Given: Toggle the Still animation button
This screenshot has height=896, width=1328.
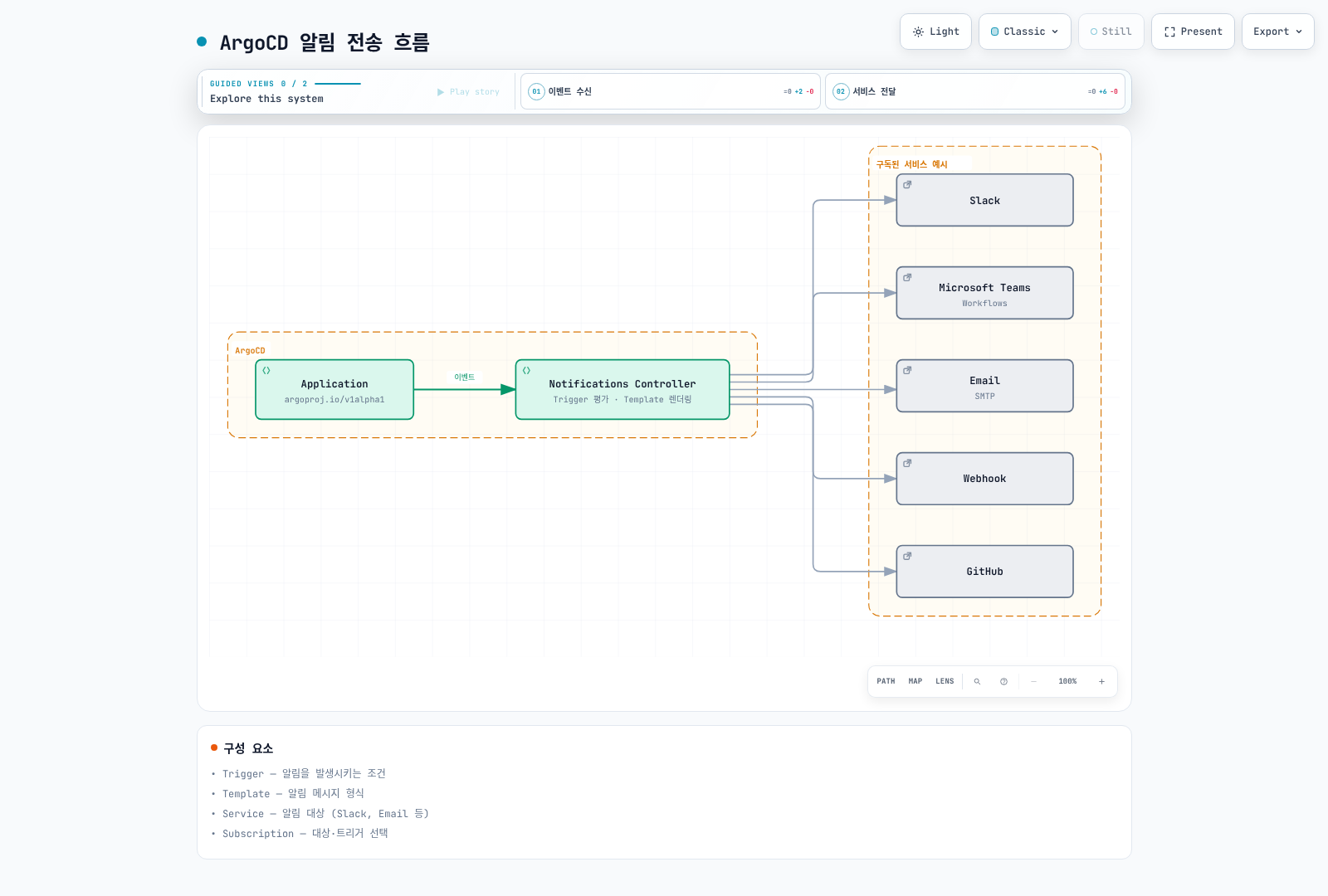Looking at the screenshot, I should [1111, 32].
